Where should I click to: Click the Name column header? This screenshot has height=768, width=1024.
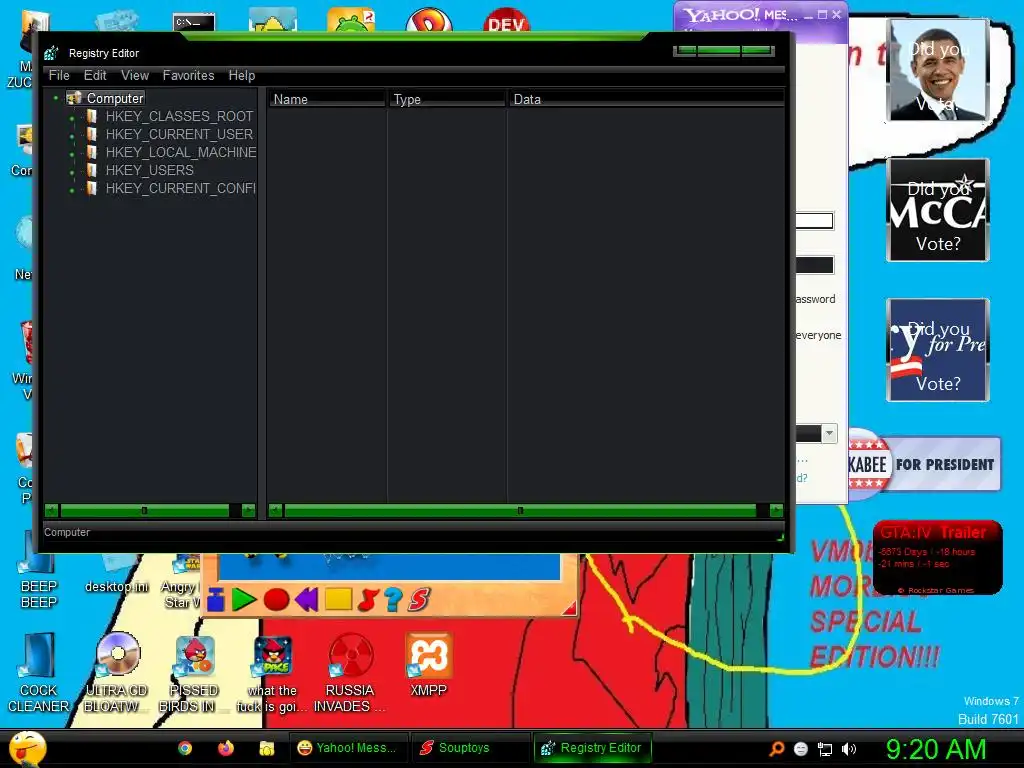point(327,99)
